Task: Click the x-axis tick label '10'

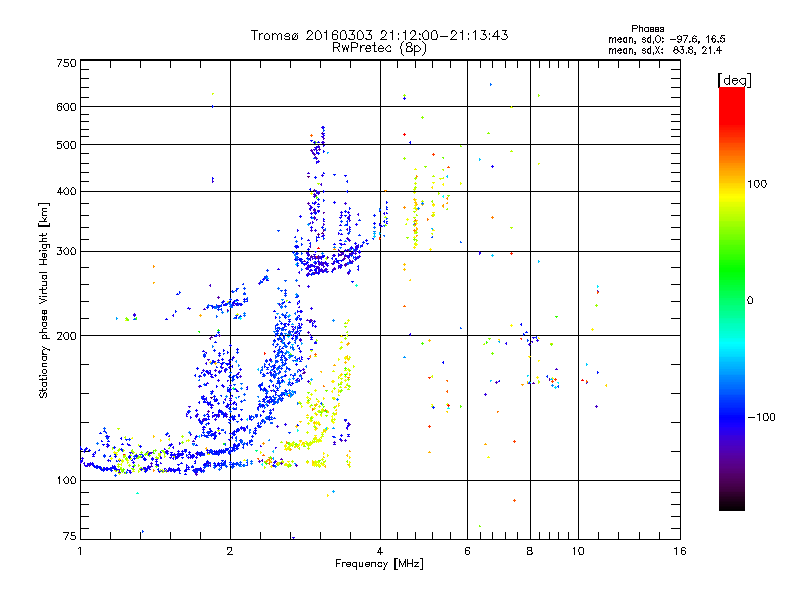Action: (578, 551)
